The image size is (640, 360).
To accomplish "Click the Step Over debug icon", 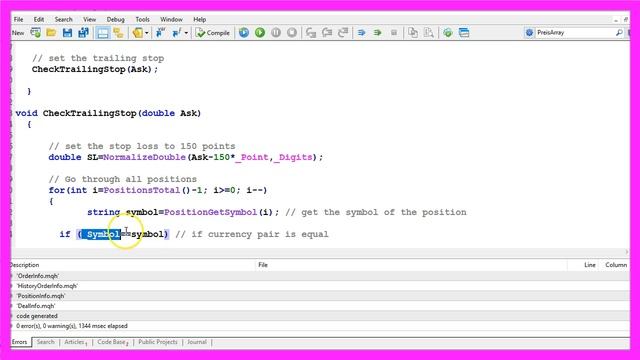I will [327, 33].
